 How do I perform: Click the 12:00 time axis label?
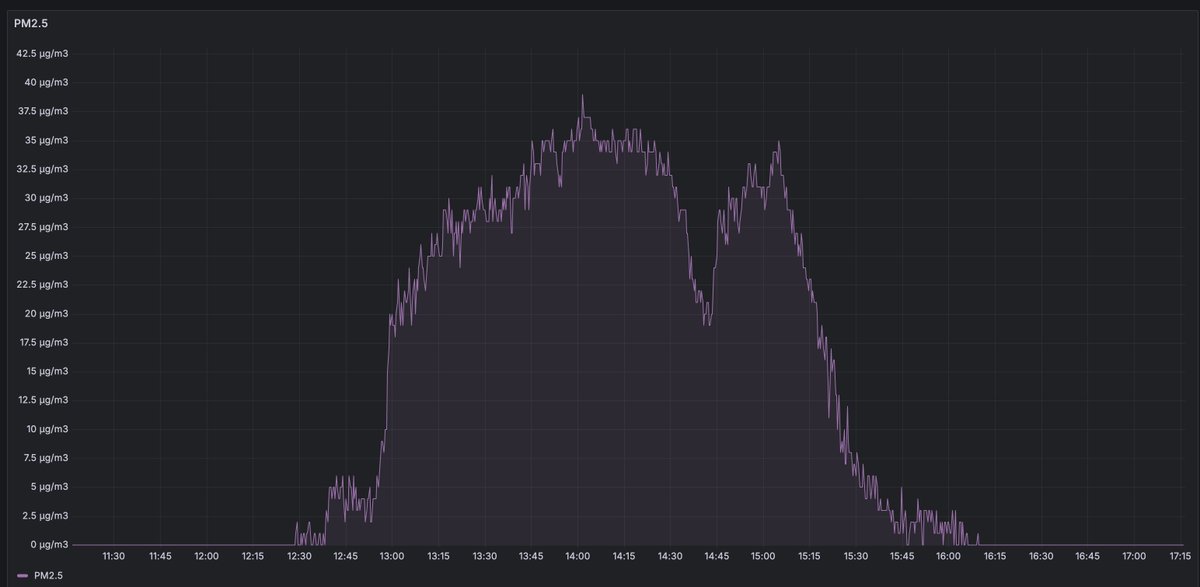207,556
